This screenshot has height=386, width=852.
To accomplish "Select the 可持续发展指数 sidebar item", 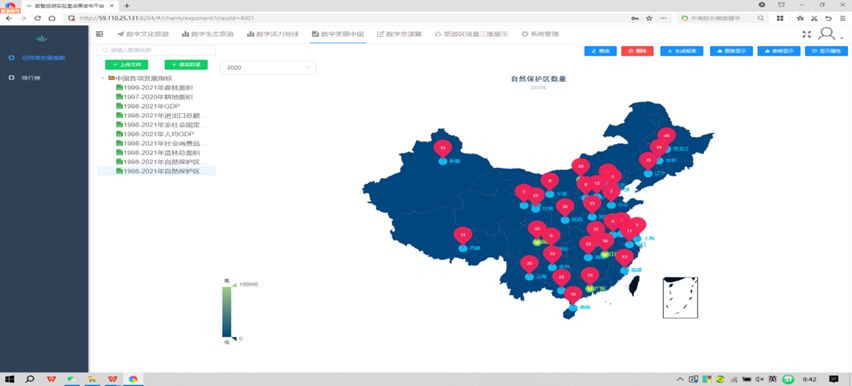I will [x=44, y=58].
